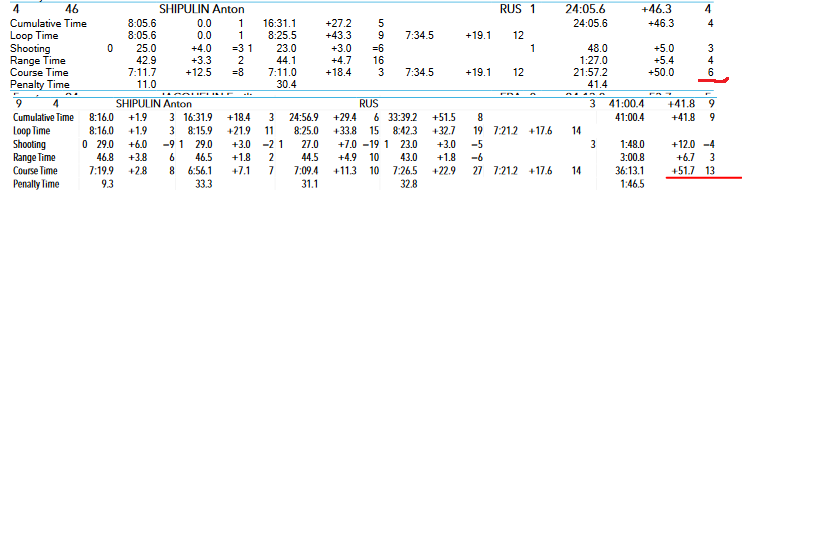Click the 24:56.9 cumulative time value
Viewport: 829px width, 534px height.
[x=307, y=118]
